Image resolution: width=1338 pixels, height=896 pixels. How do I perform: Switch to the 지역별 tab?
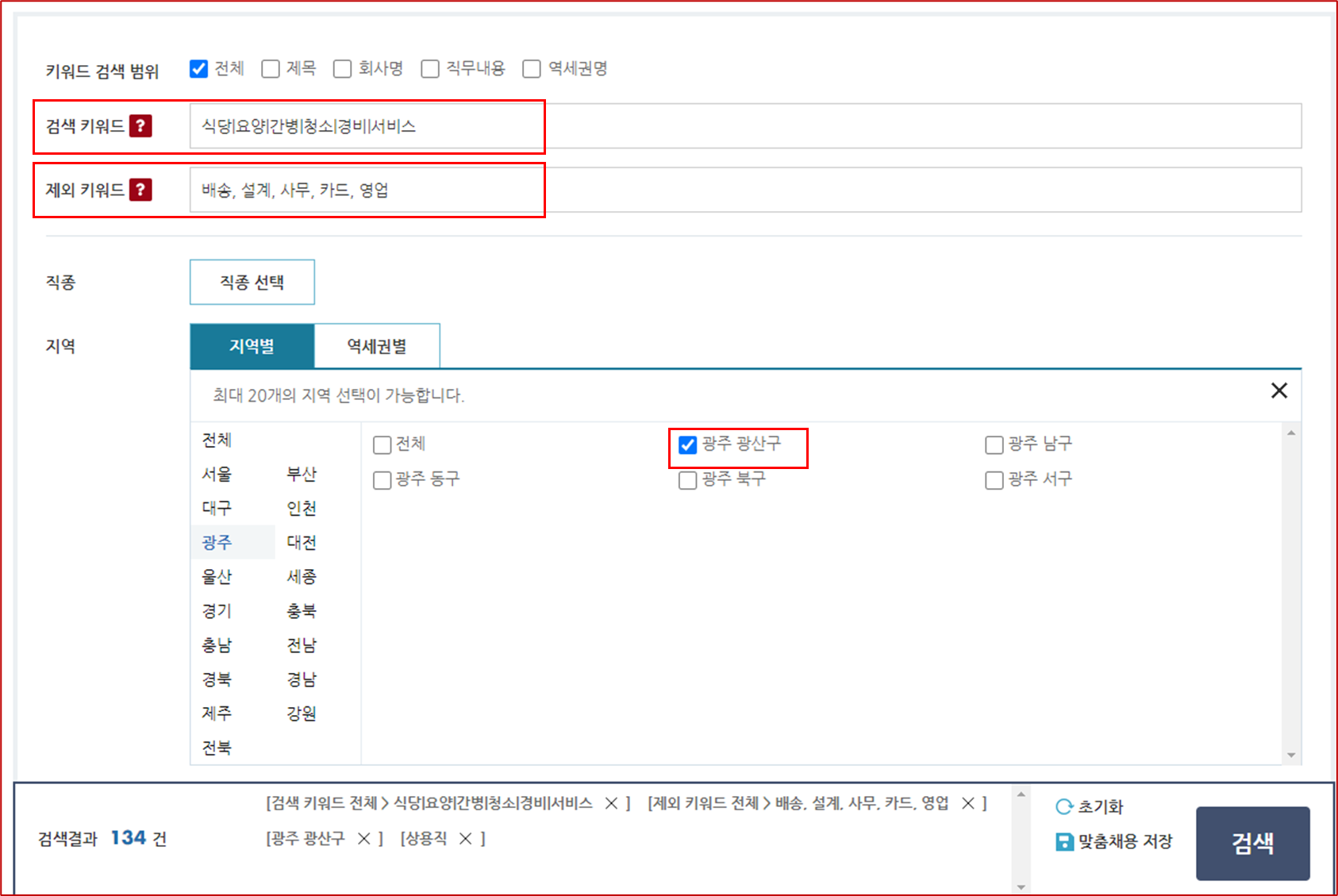click(x=252, y=346)
